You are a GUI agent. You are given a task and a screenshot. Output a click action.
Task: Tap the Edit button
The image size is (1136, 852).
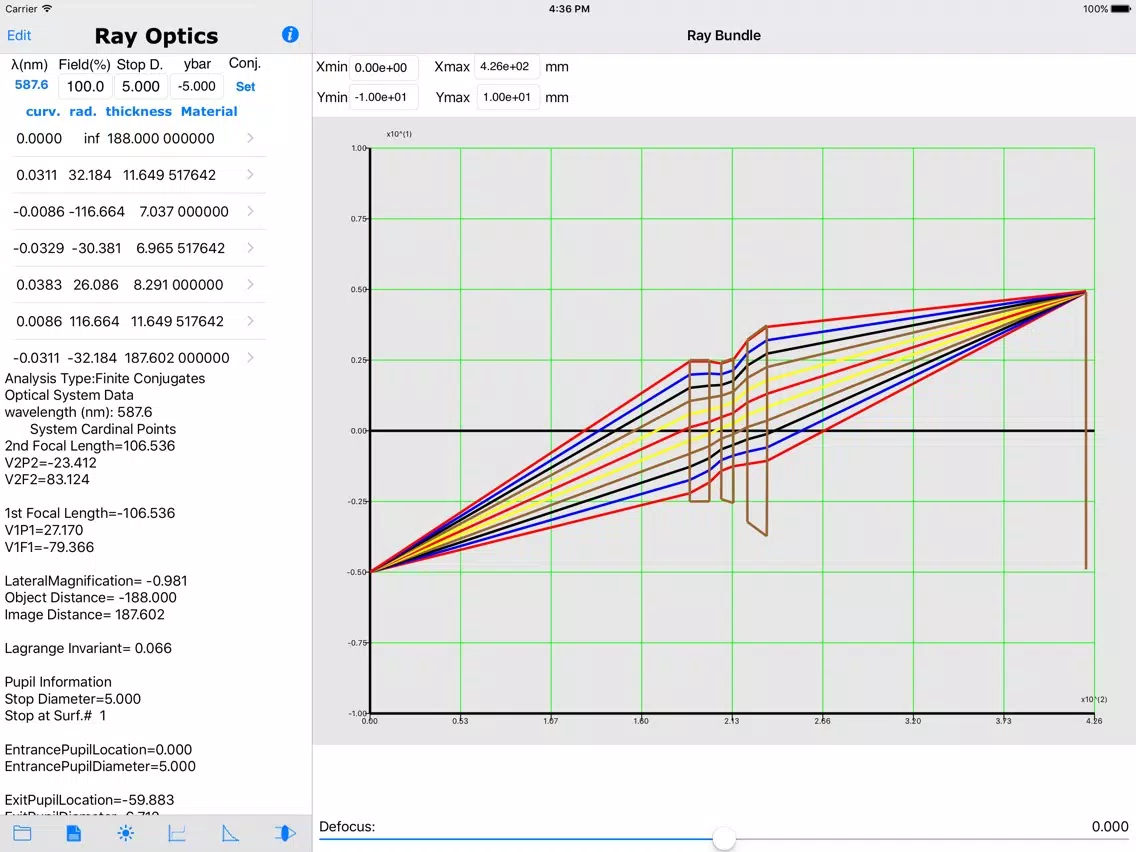tap(19, 36)
